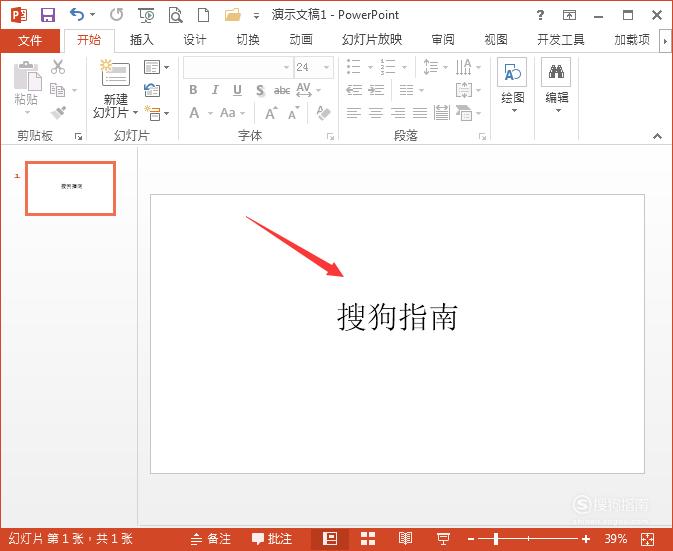
Task: Toggle underline formatting
Action: pos(237,90)
